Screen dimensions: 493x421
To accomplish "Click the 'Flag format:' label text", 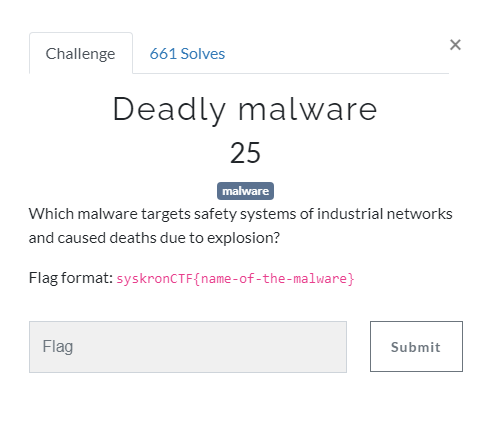I will coord(71,278).
